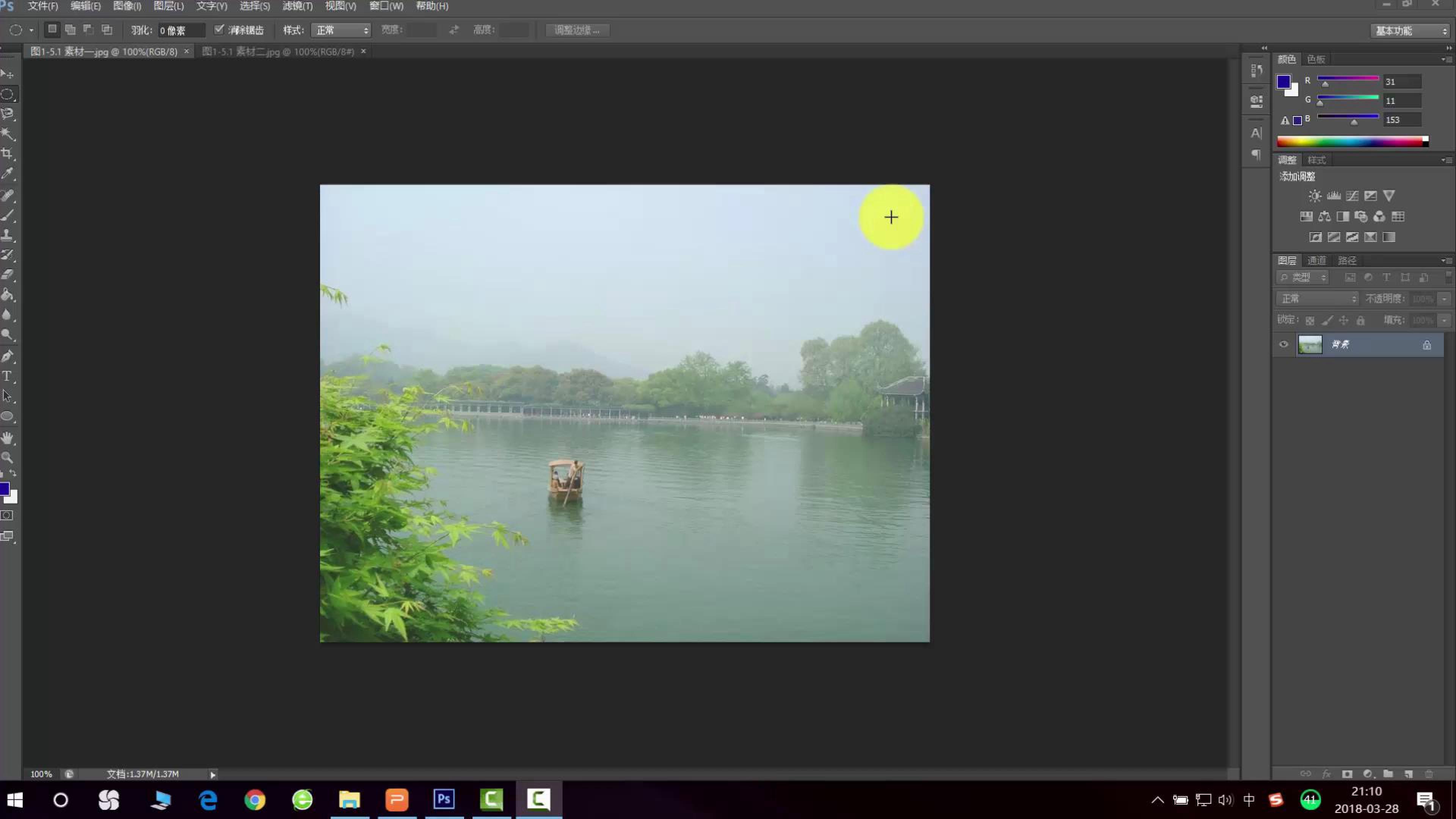Screen dimensions: 1456x819
Task: Choose New Selection mode
Action: (52, 30)
